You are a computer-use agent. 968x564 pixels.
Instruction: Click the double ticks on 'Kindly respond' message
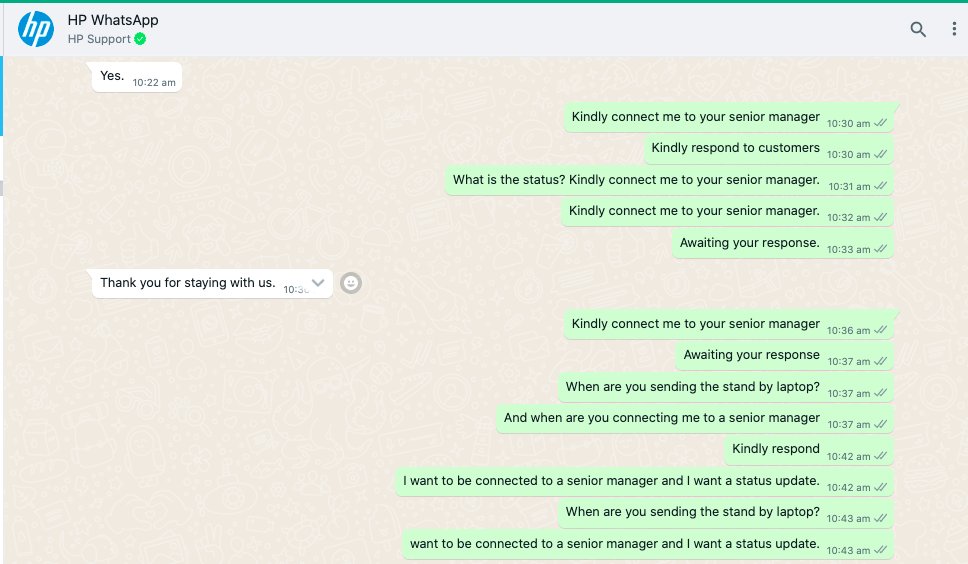(x=881, y=456)
